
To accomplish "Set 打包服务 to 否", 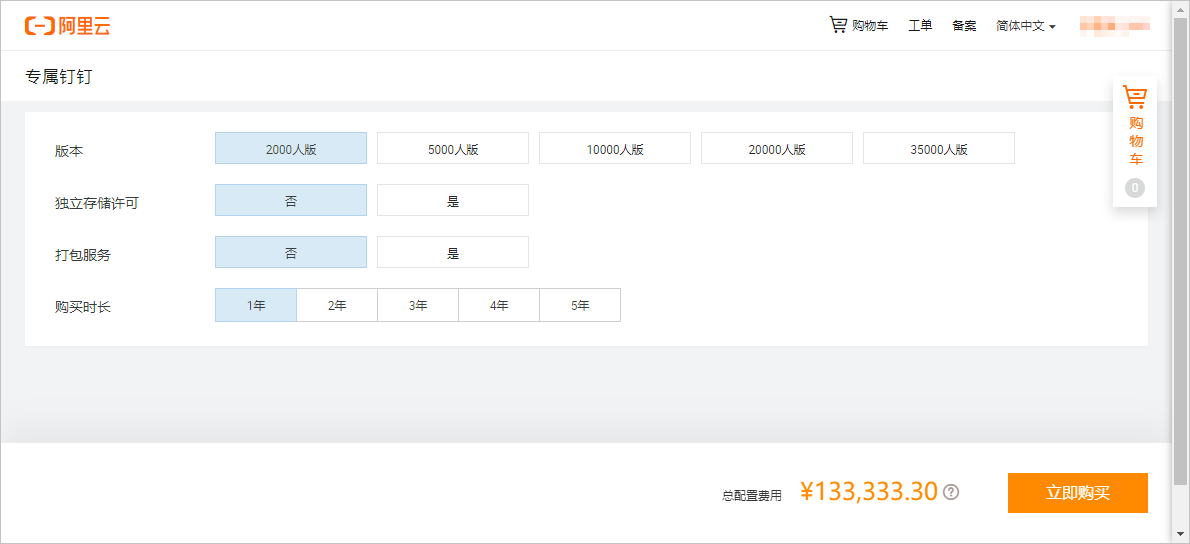I will point(291,252).
